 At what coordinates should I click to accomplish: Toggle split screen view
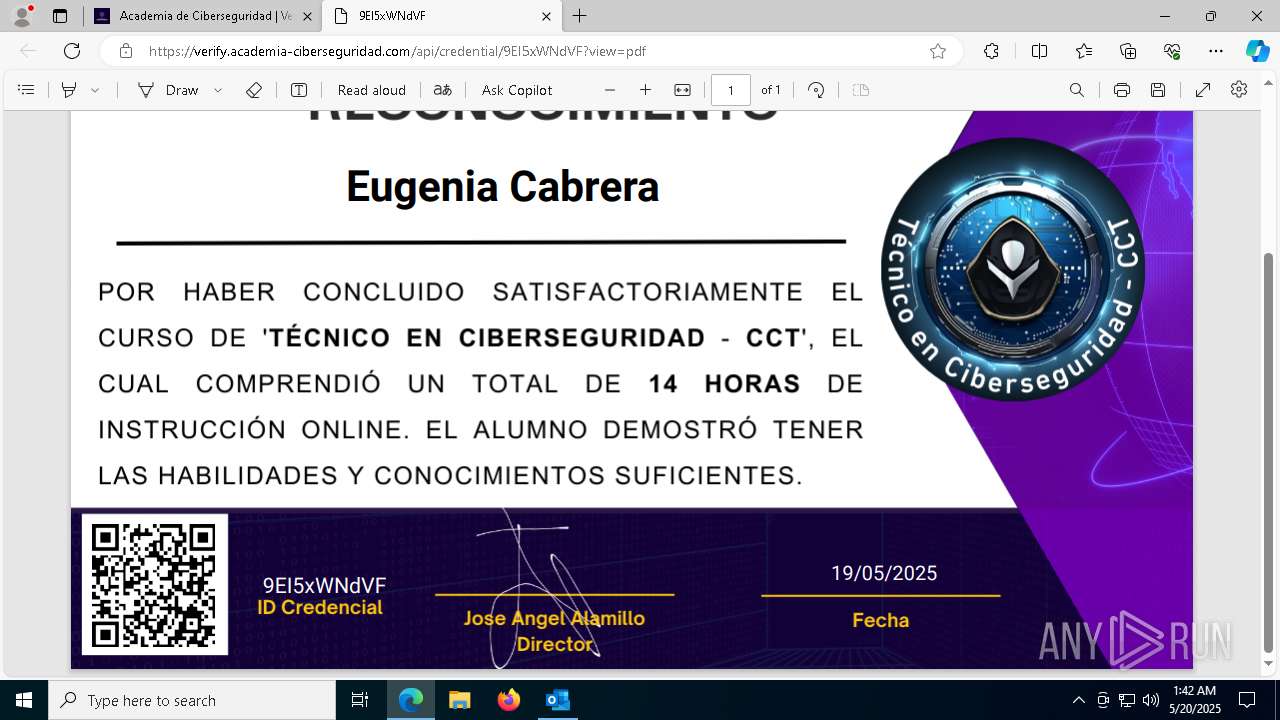(1039, 51)
